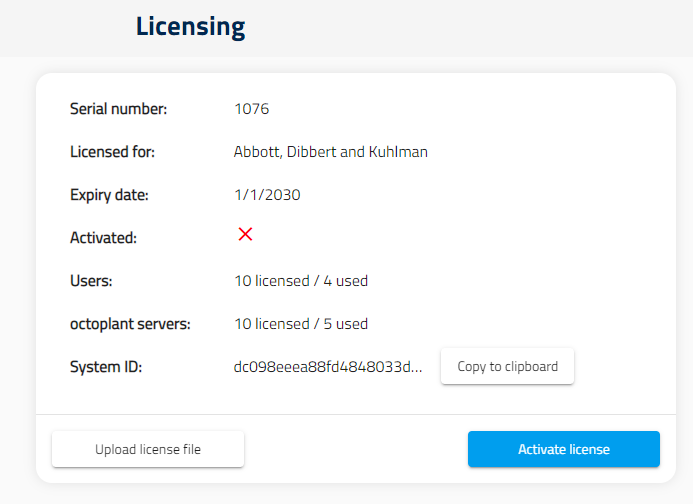The width and height of the screenshot is (693, 504).
Task: Click octoplant servers usage value
Action: [301, 324]
